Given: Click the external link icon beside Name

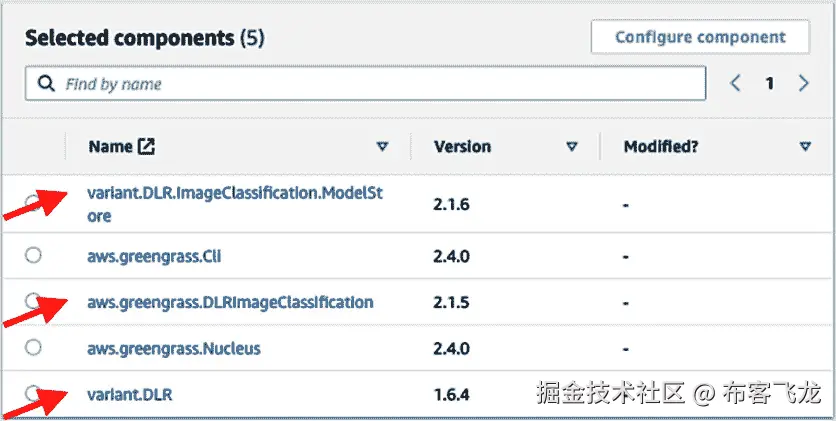Looking at the screenshot, I should click(146, 147).
